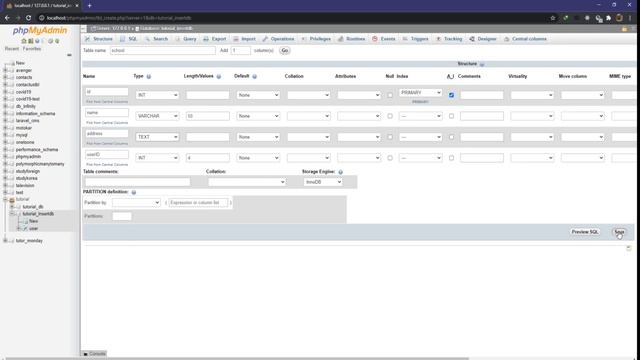This screenshot has height=360, width=640.
Task: Click the Tracking eye icon
Action: (438, 39)
